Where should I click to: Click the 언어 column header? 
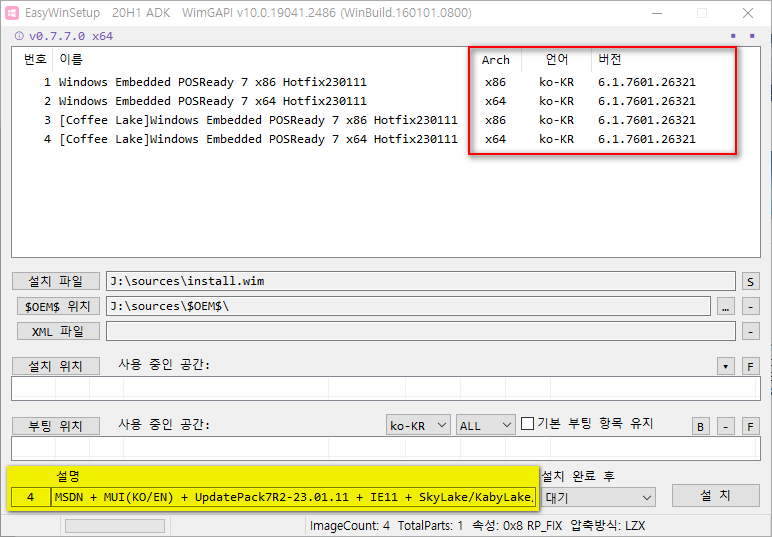coord(557,60)
